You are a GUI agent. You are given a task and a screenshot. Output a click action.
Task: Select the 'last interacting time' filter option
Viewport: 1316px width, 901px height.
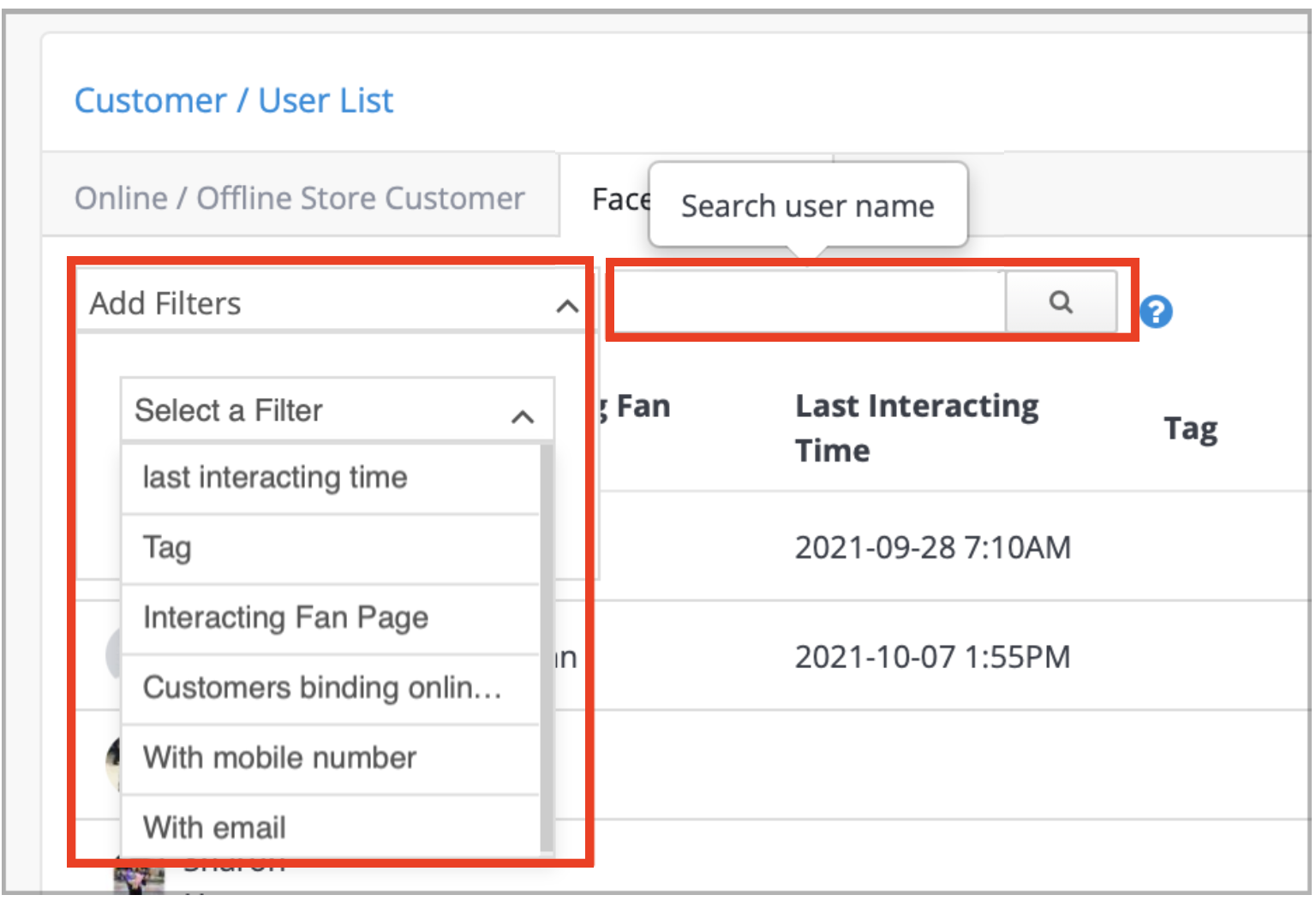pos(275,478)
